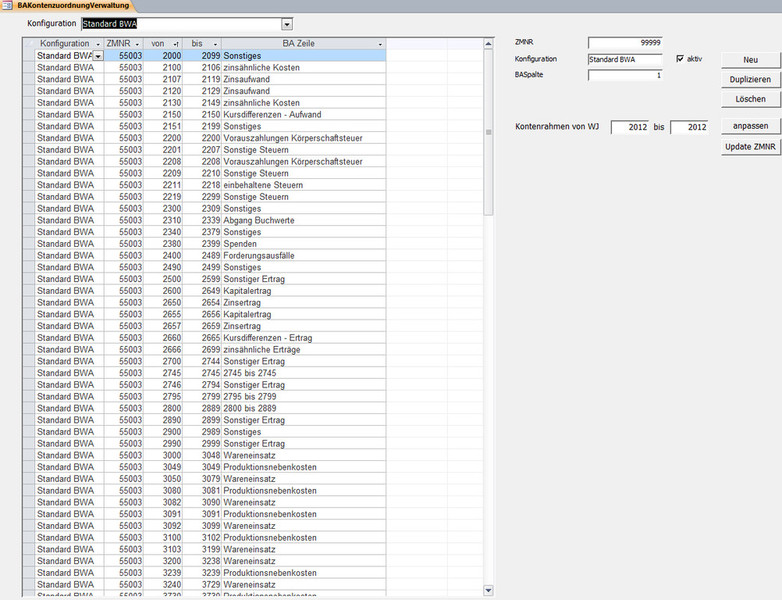Toggle the aktiv checkbox

click(680, 59)
